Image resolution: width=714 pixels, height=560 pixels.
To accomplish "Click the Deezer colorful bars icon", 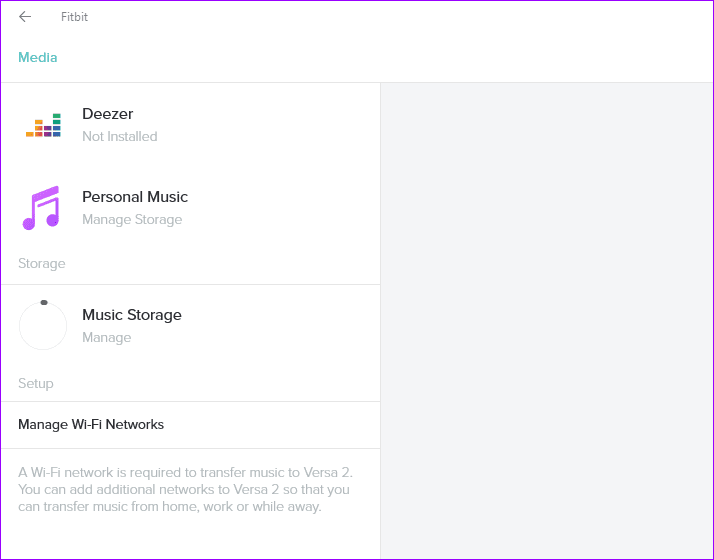I will click(43, 125).
